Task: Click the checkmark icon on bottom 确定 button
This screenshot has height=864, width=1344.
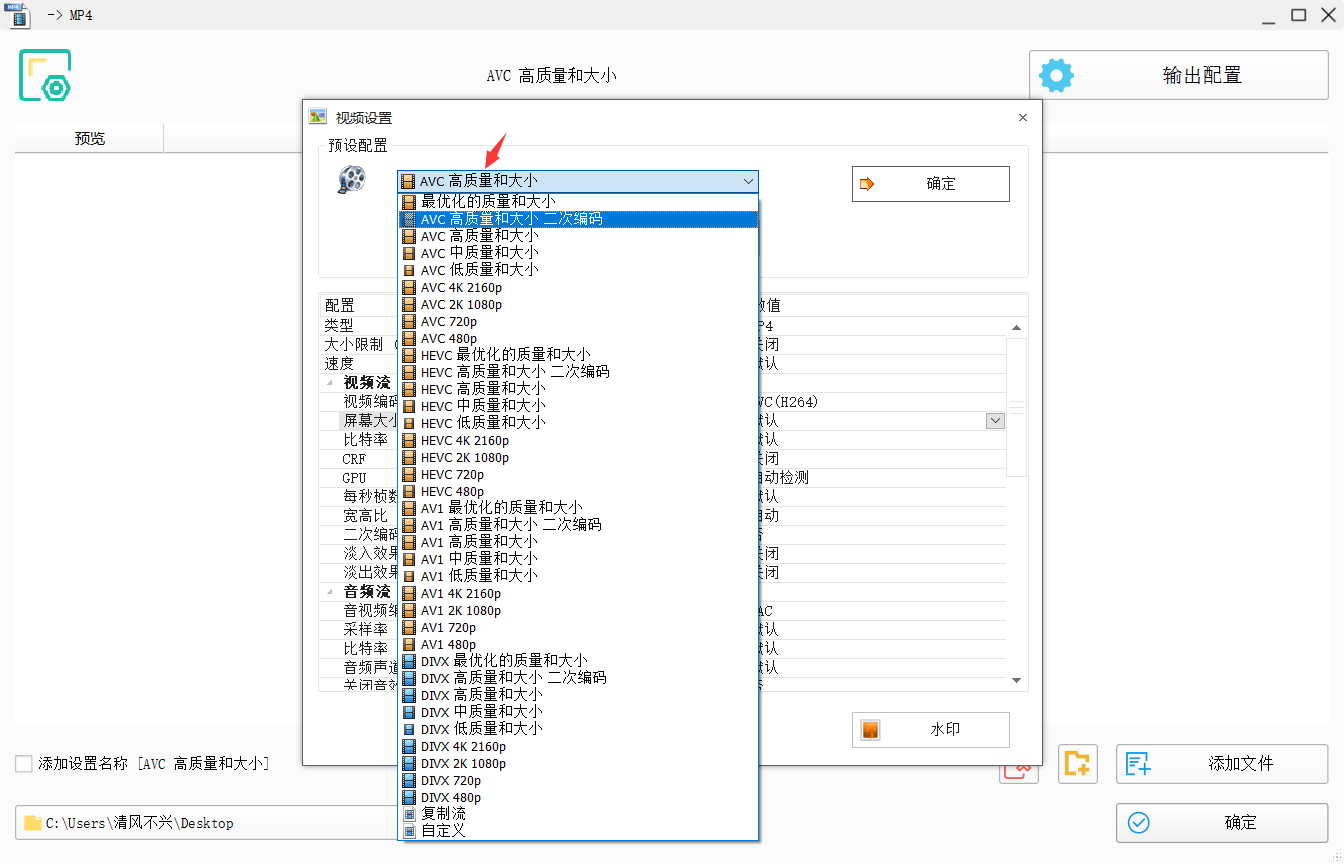Action: [1138, 823]
